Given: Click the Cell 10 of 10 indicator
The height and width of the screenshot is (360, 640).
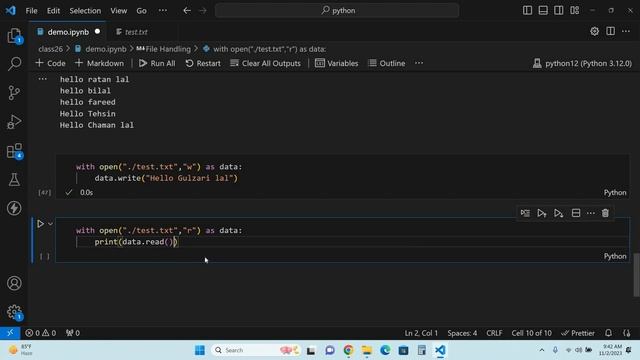Looking at the screenshot, I should tap(531, 333).
